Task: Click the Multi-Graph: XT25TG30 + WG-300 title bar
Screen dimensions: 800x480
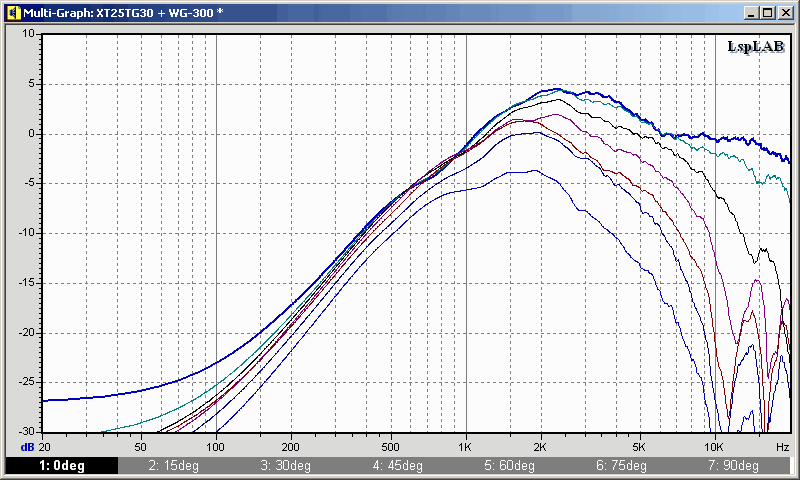Action: [x=399, y=13]
